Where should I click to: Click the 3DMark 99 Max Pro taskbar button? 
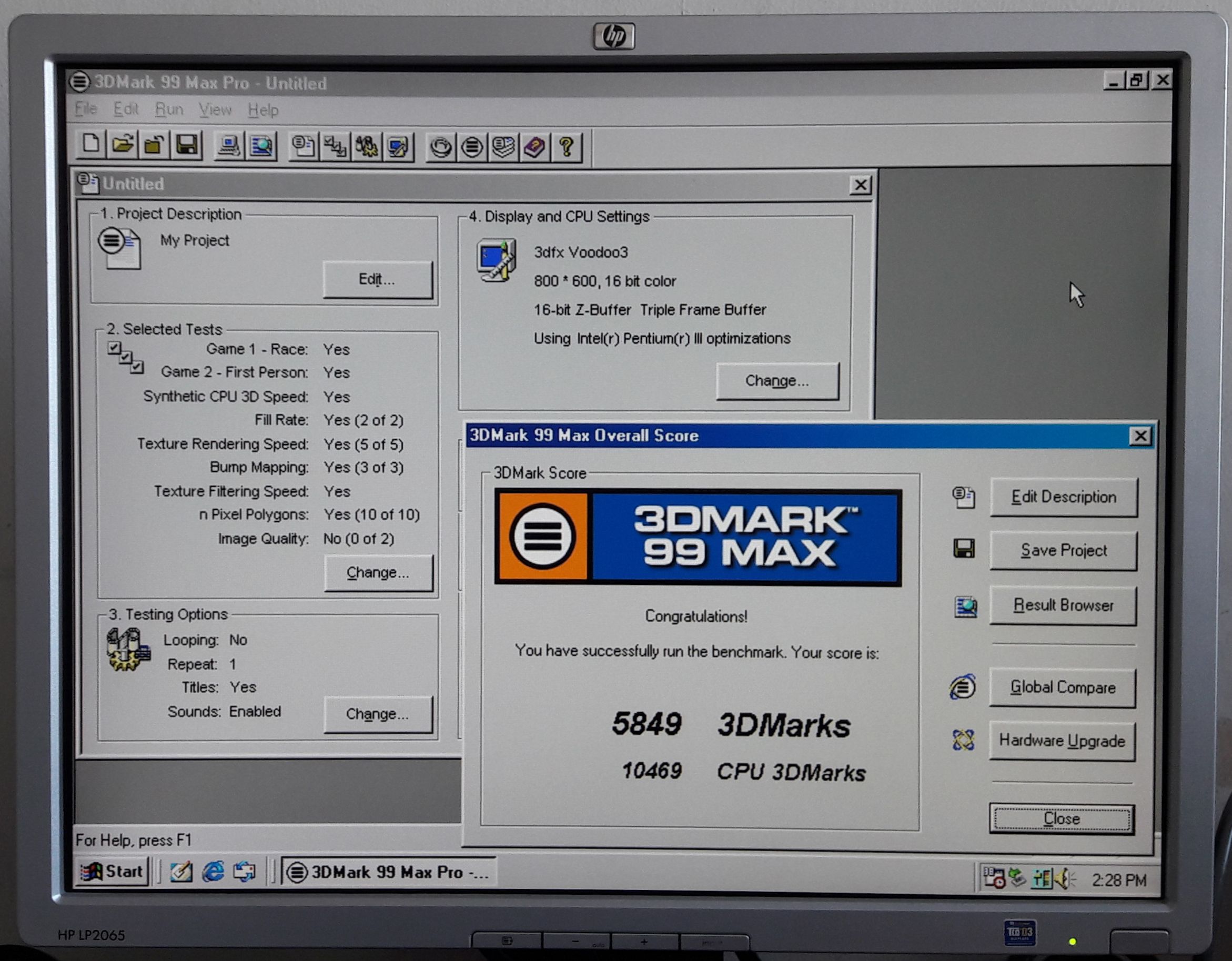click(388, 873)
